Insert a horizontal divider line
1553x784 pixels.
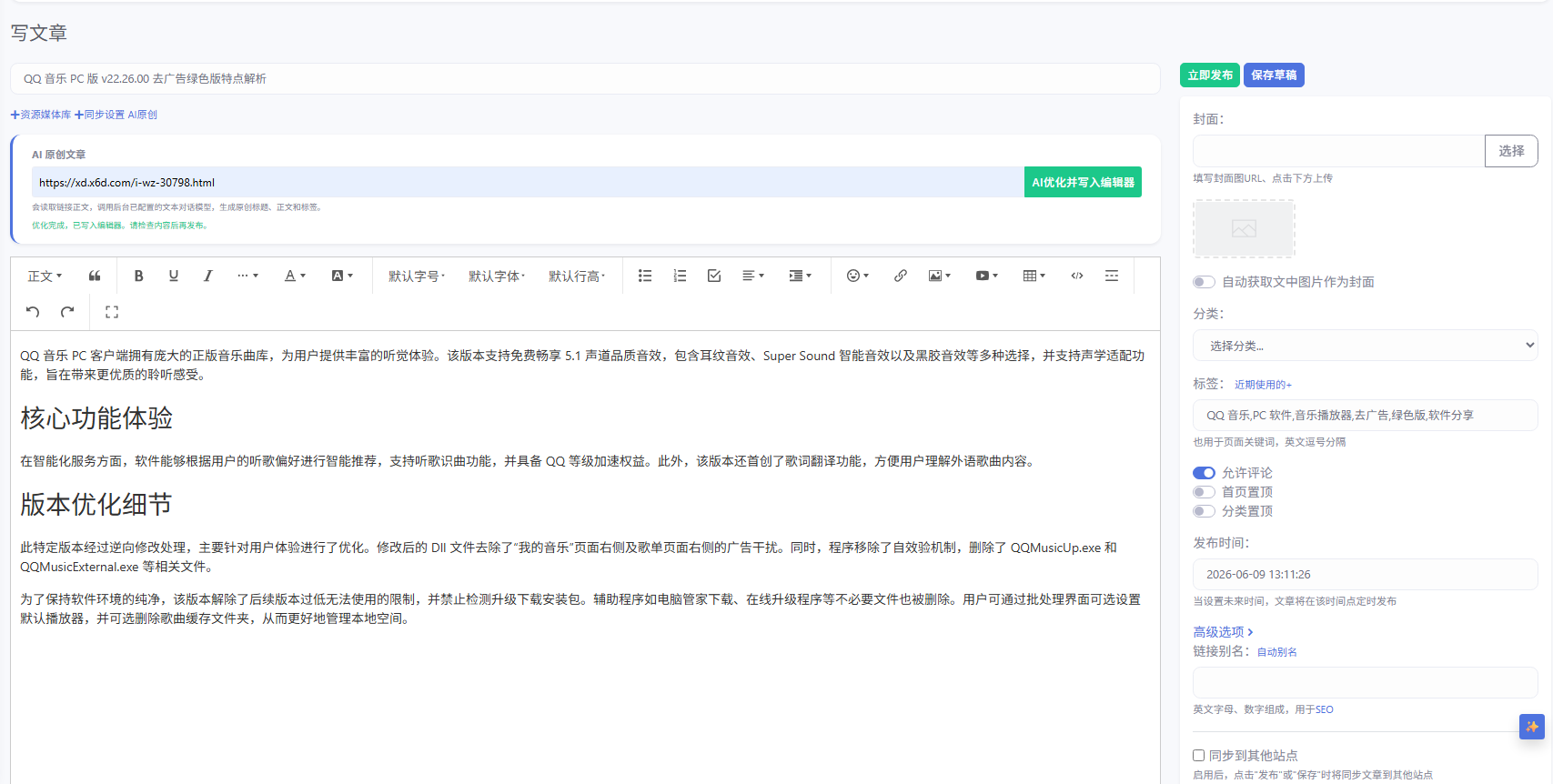point(1112,276)
